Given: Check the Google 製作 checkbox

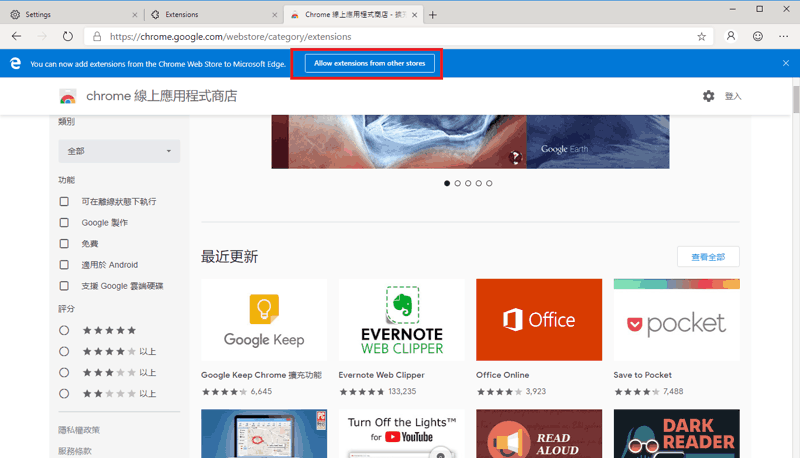Looking at the screenshot, I should click(x=64, y=222).
